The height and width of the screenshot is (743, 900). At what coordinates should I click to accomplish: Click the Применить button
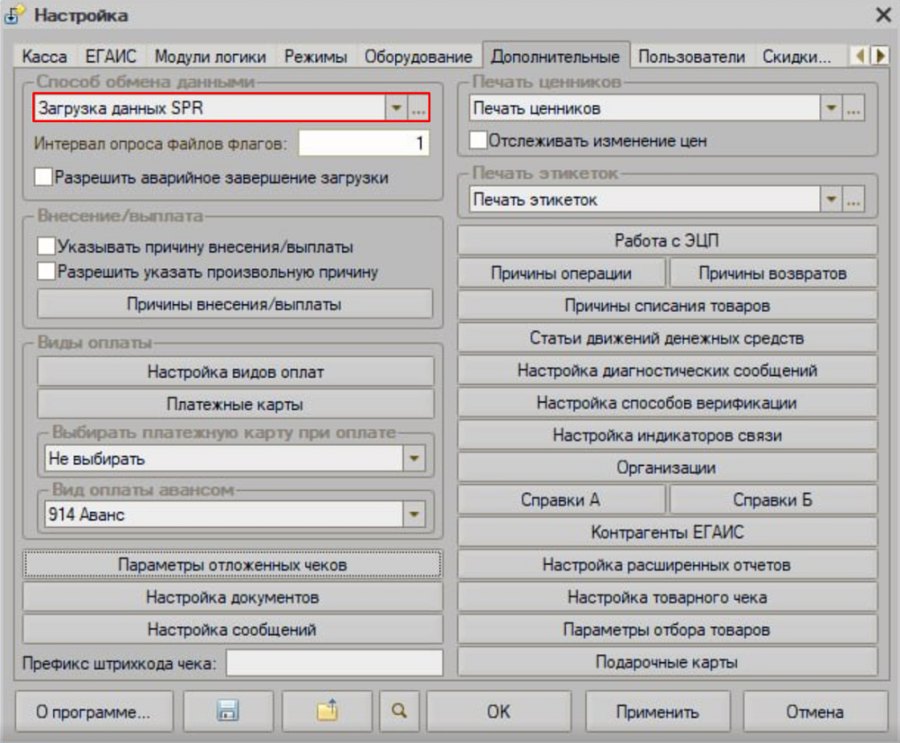(x=658, y=711)
